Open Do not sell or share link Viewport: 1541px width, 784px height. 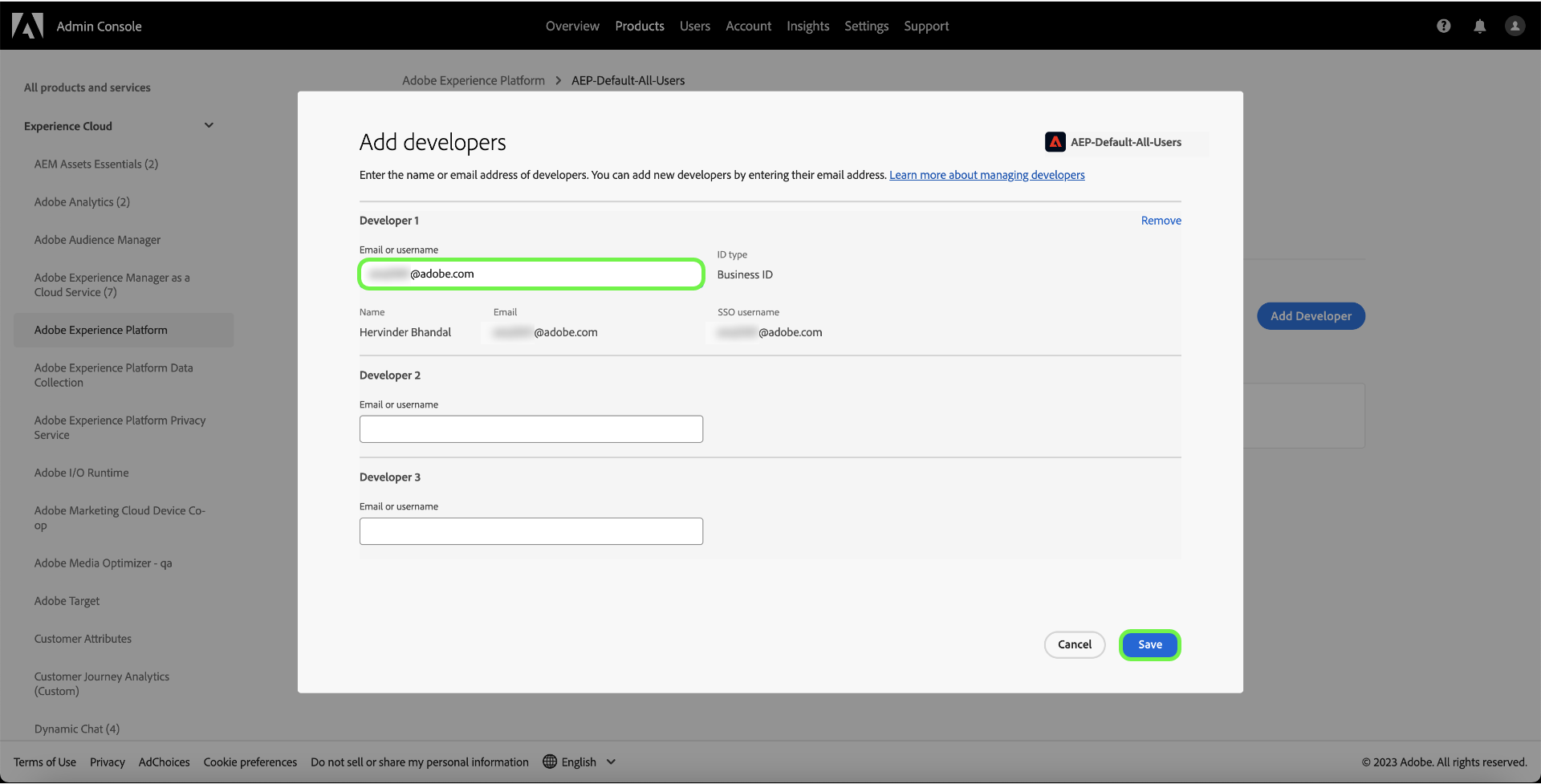(420, 762)
